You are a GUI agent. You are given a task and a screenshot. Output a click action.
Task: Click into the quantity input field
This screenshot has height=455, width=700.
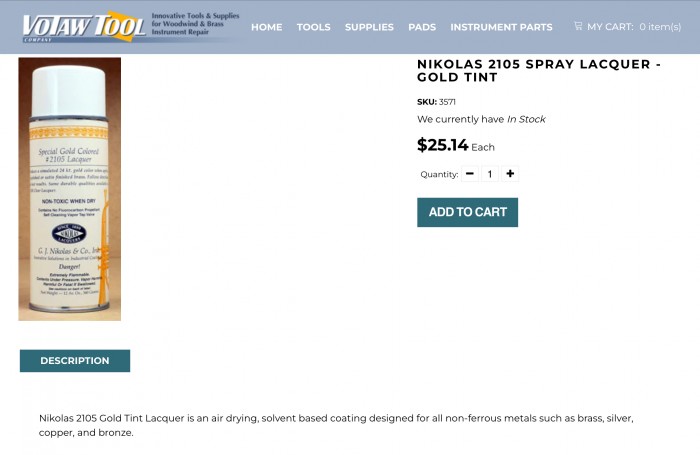point(490,174)
